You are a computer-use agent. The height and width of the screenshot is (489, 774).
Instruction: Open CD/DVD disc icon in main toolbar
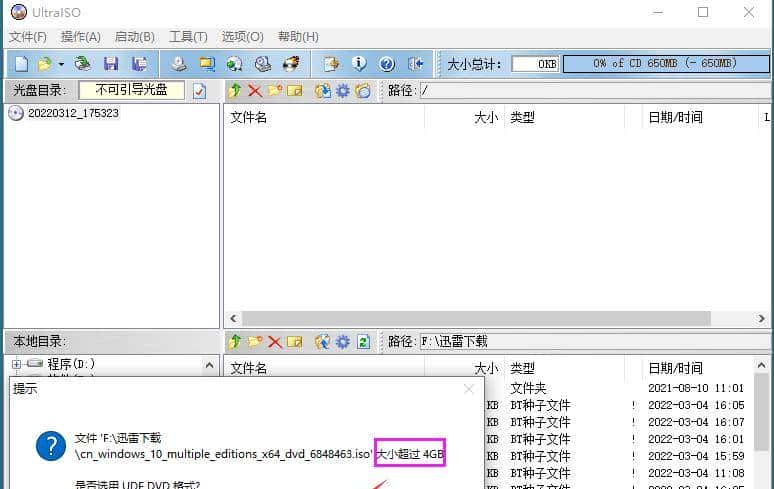pos(82,64)
